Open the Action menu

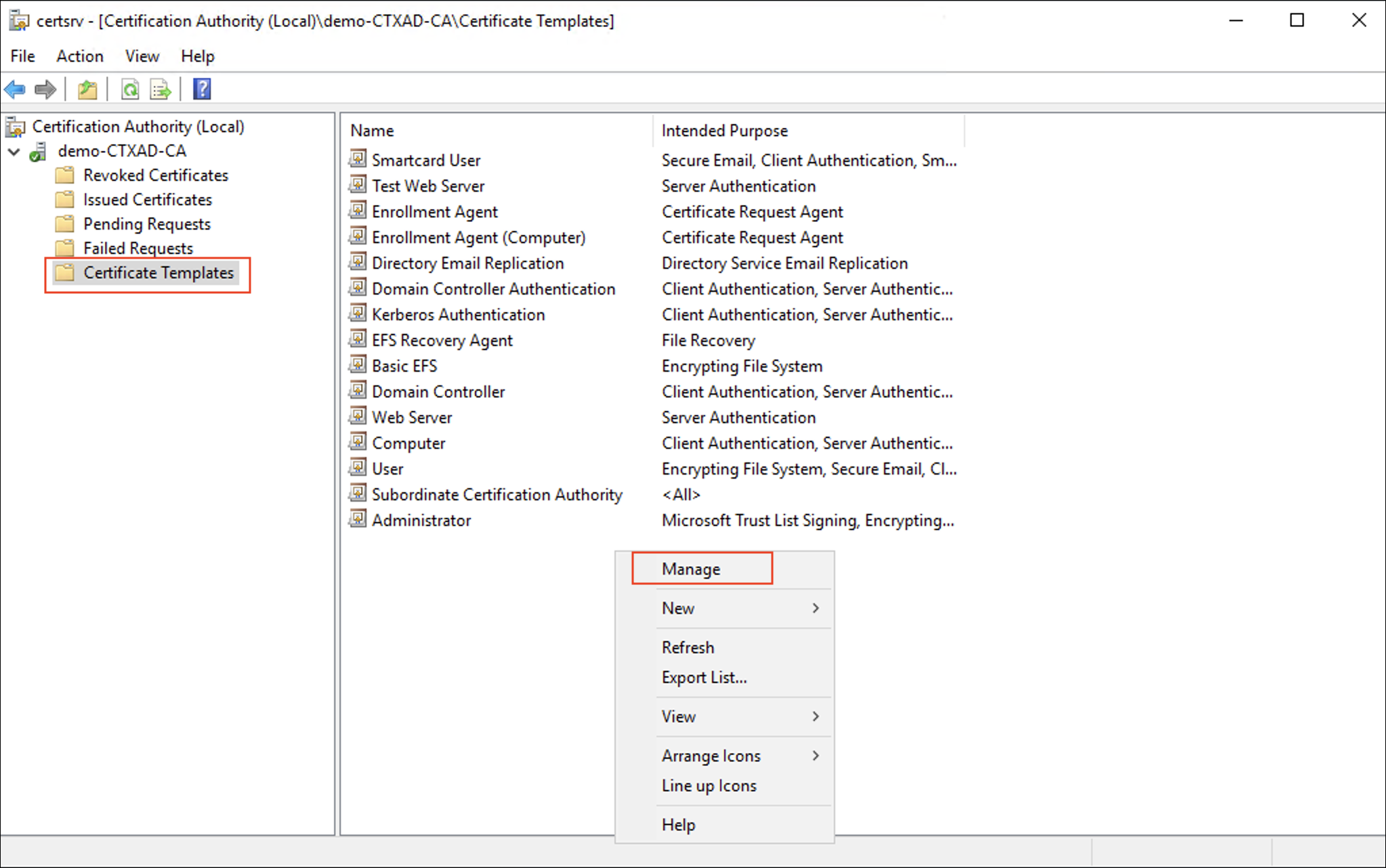tap(80, 56)
